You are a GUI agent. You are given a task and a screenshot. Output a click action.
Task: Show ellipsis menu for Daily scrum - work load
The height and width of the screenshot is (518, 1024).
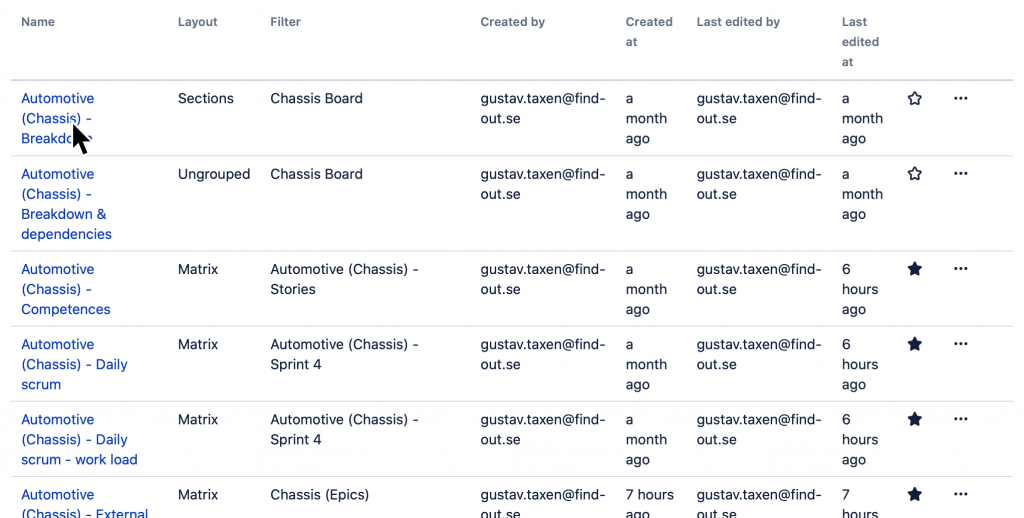point(960,419)
